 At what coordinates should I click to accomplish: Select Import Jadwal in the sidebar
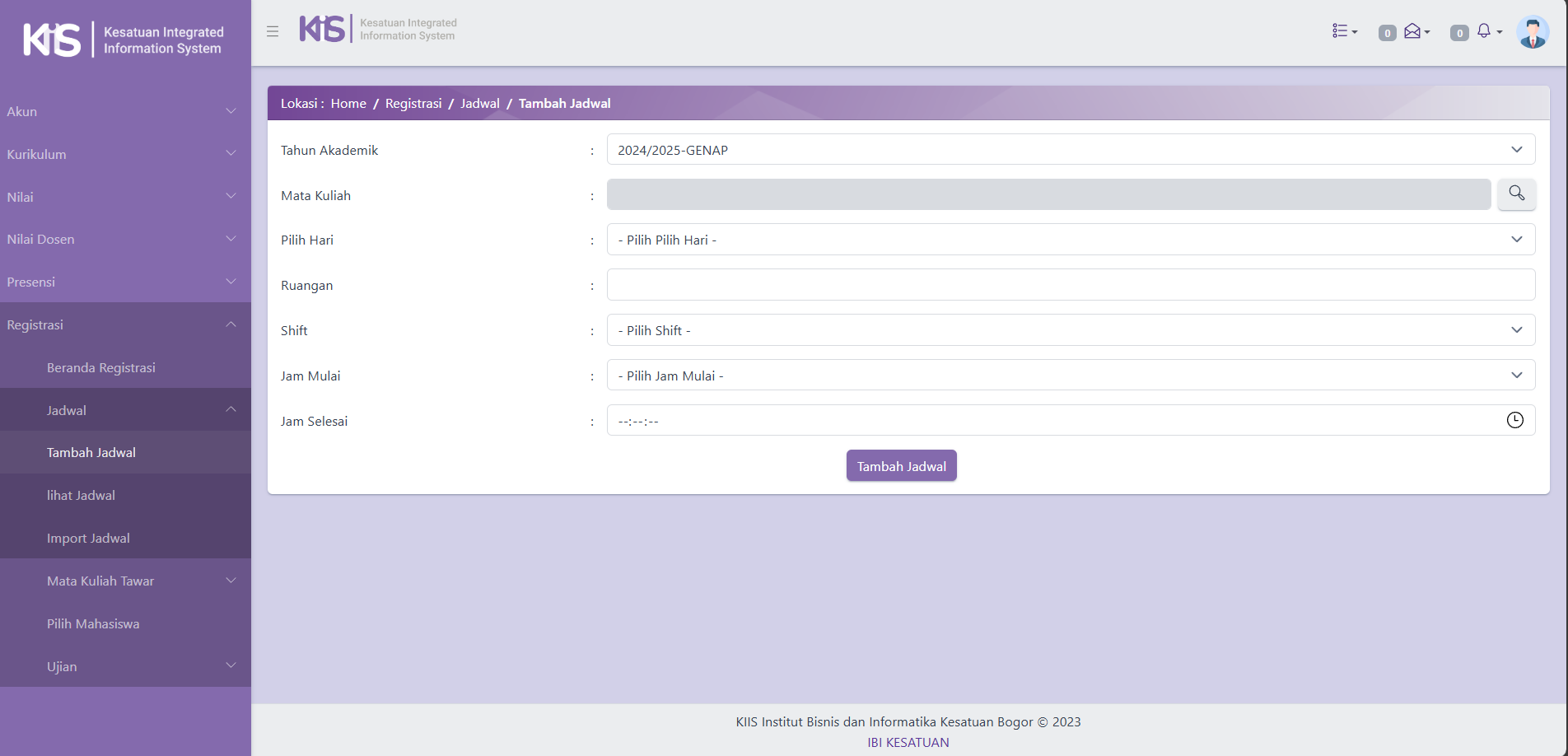[88, 538]
